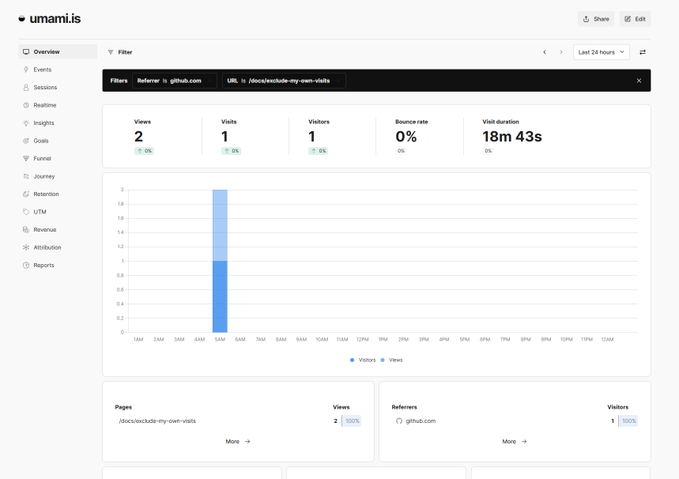Click the Goals target icon
The image size is (679, 479).
click(x=26, y=141)
